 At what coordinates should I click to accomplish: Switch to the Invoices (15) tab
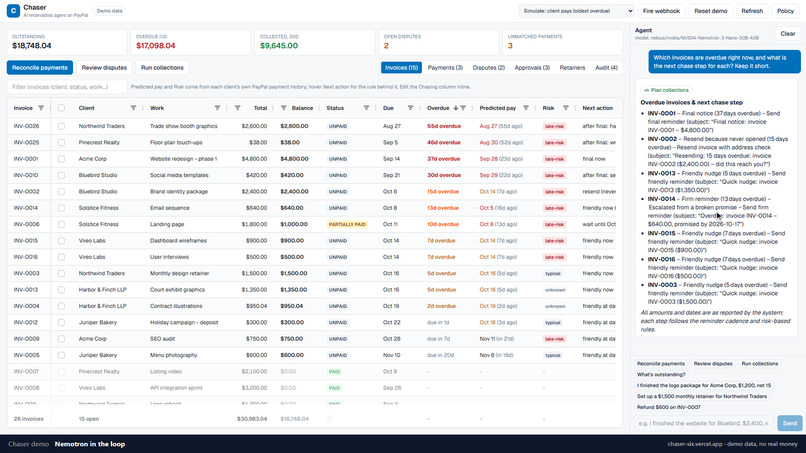pos(401,67)
